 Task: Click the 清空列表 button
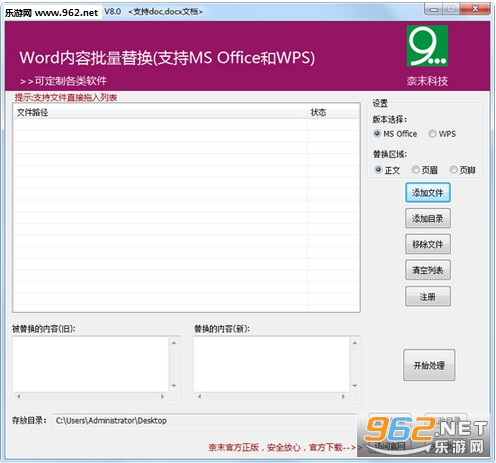(428, 270)
